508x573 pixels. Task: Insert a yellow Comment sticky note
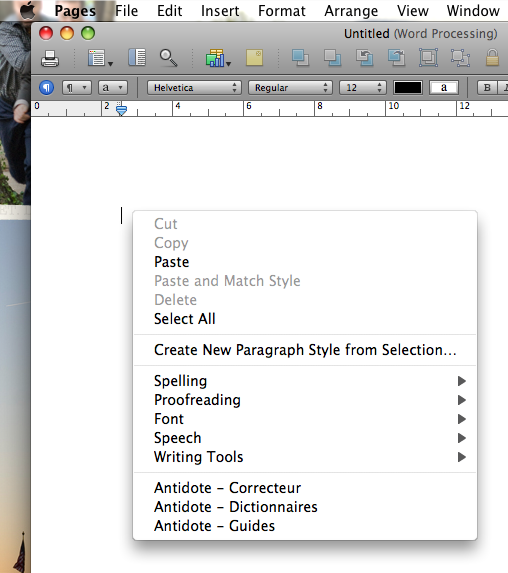254,58
